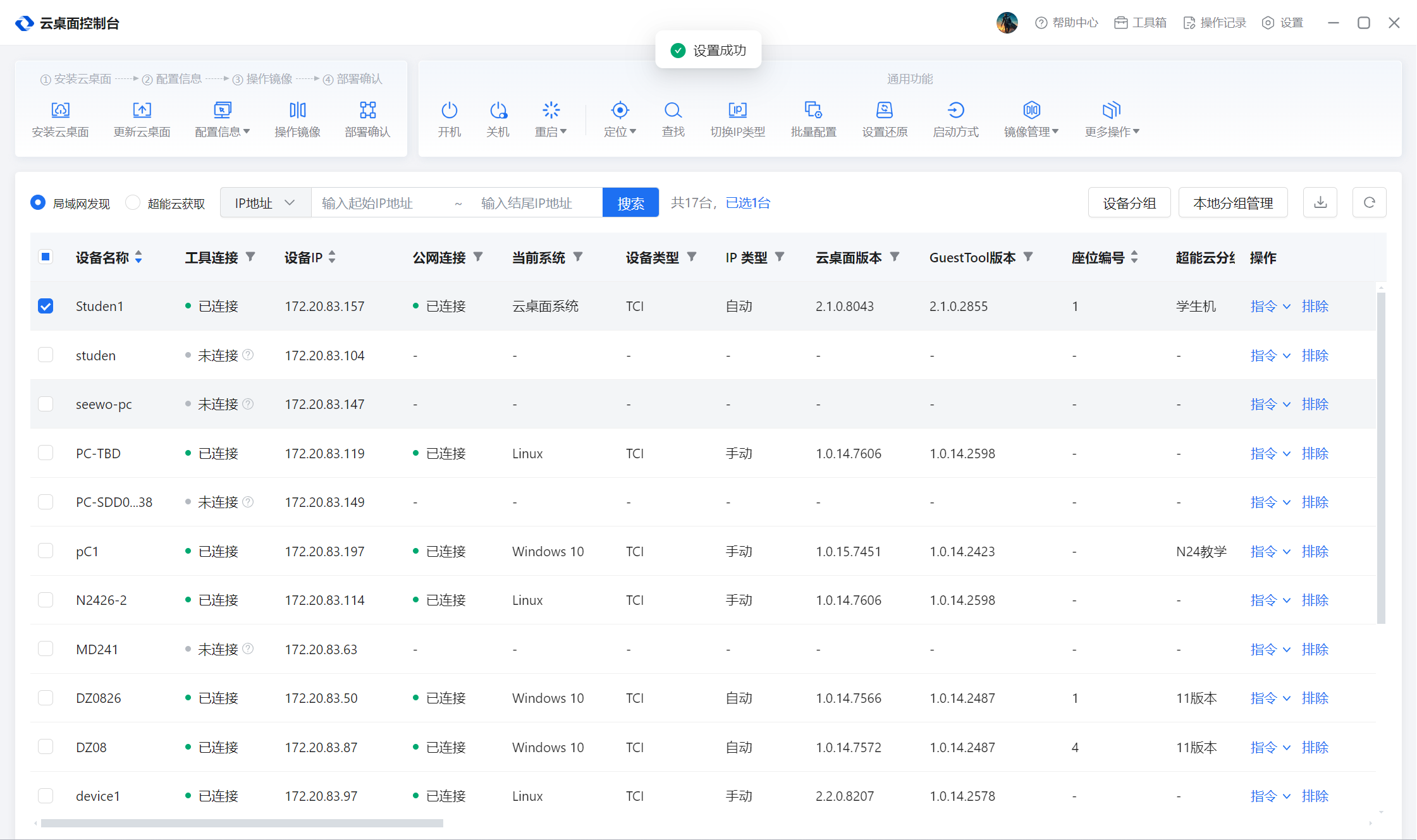This screenshot has width=1417, height=840.
Task: Uncheck the Studen1 row checkbox
Action: 46,306
